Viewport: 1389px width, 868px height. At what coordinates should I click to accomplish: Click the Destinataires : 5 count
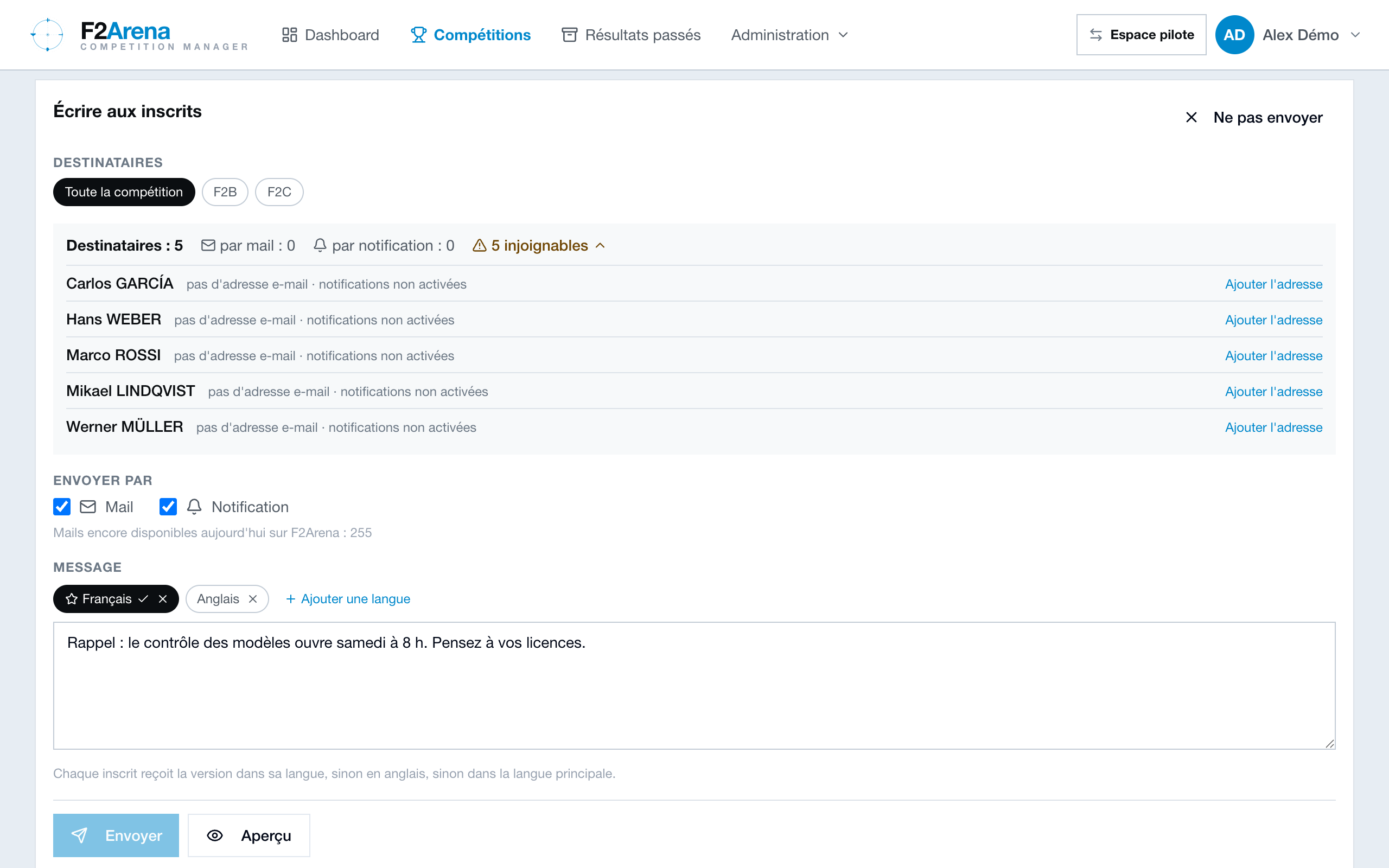tap(125, 246)
